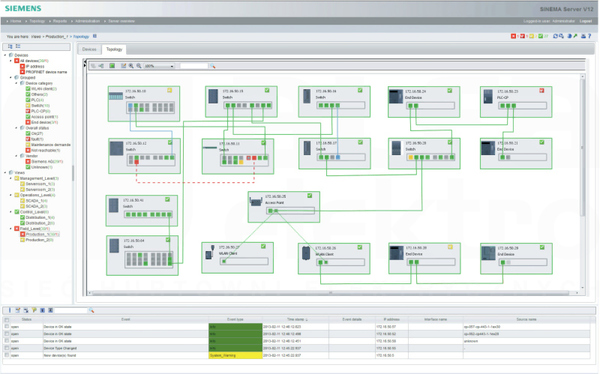Click the red not-reachable status counter icon
600x374 pixels.
tap(514, 36)
